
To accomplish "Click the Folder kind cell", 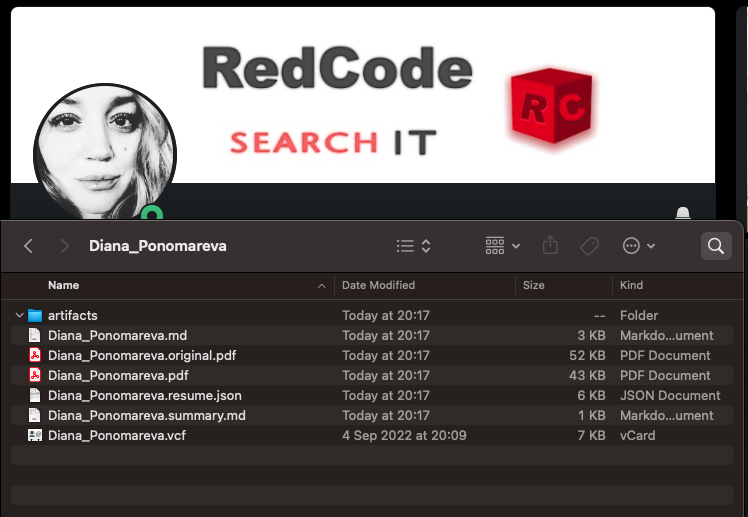I will click(639, 315).
